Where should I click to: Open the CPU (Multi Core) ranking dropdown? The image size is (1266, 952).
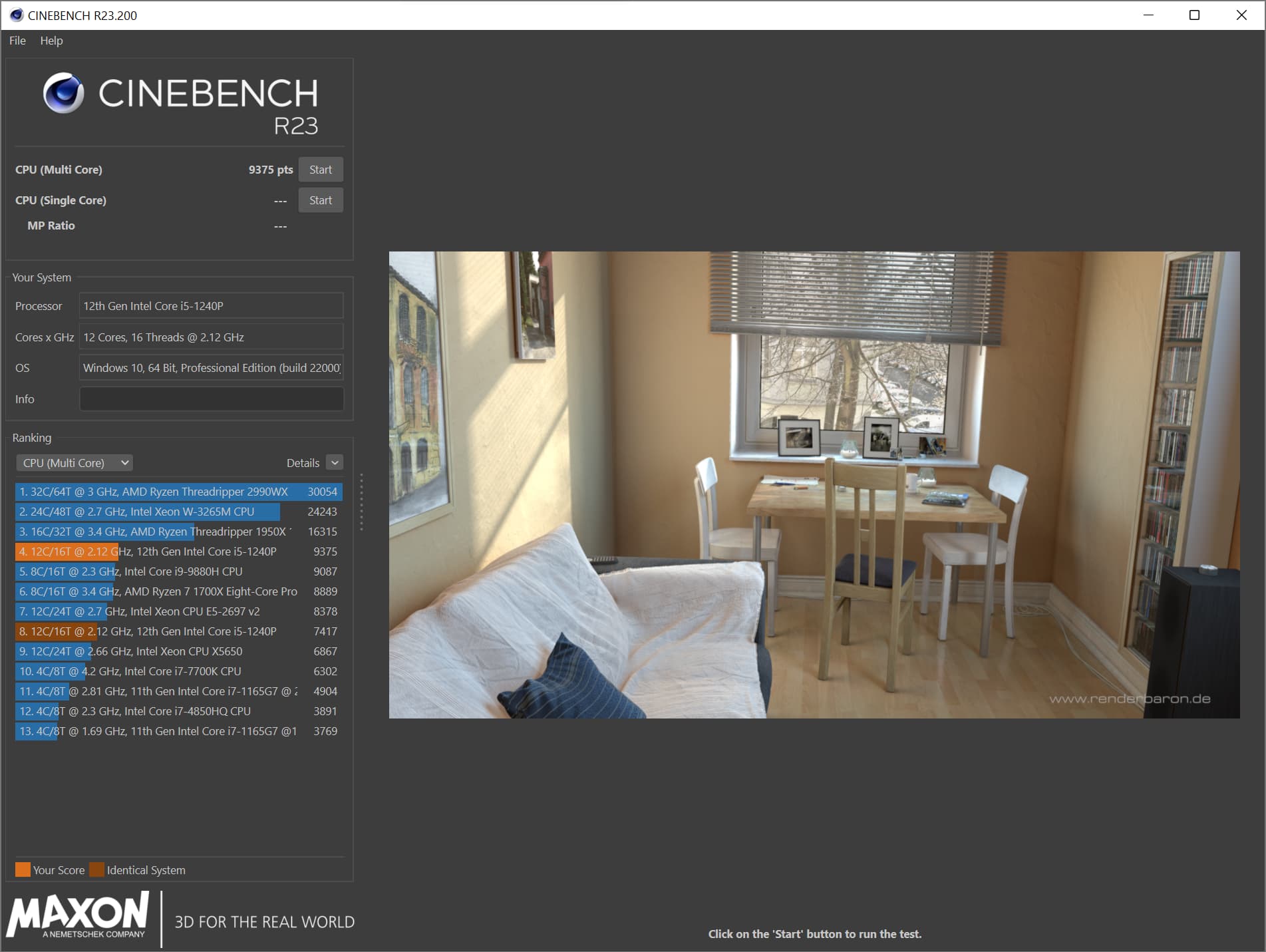tap(74, 463)
